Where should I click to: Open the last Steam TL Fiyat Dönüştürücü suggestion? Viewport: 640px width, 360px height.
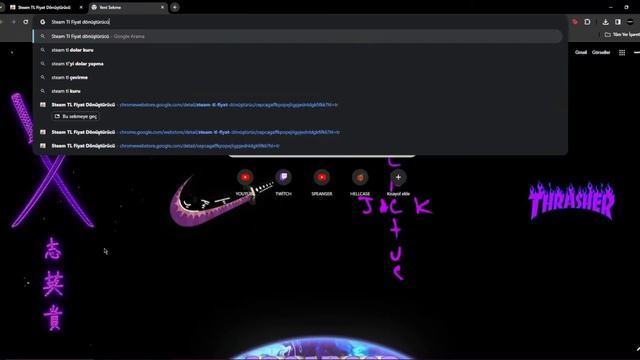point(298,146)
